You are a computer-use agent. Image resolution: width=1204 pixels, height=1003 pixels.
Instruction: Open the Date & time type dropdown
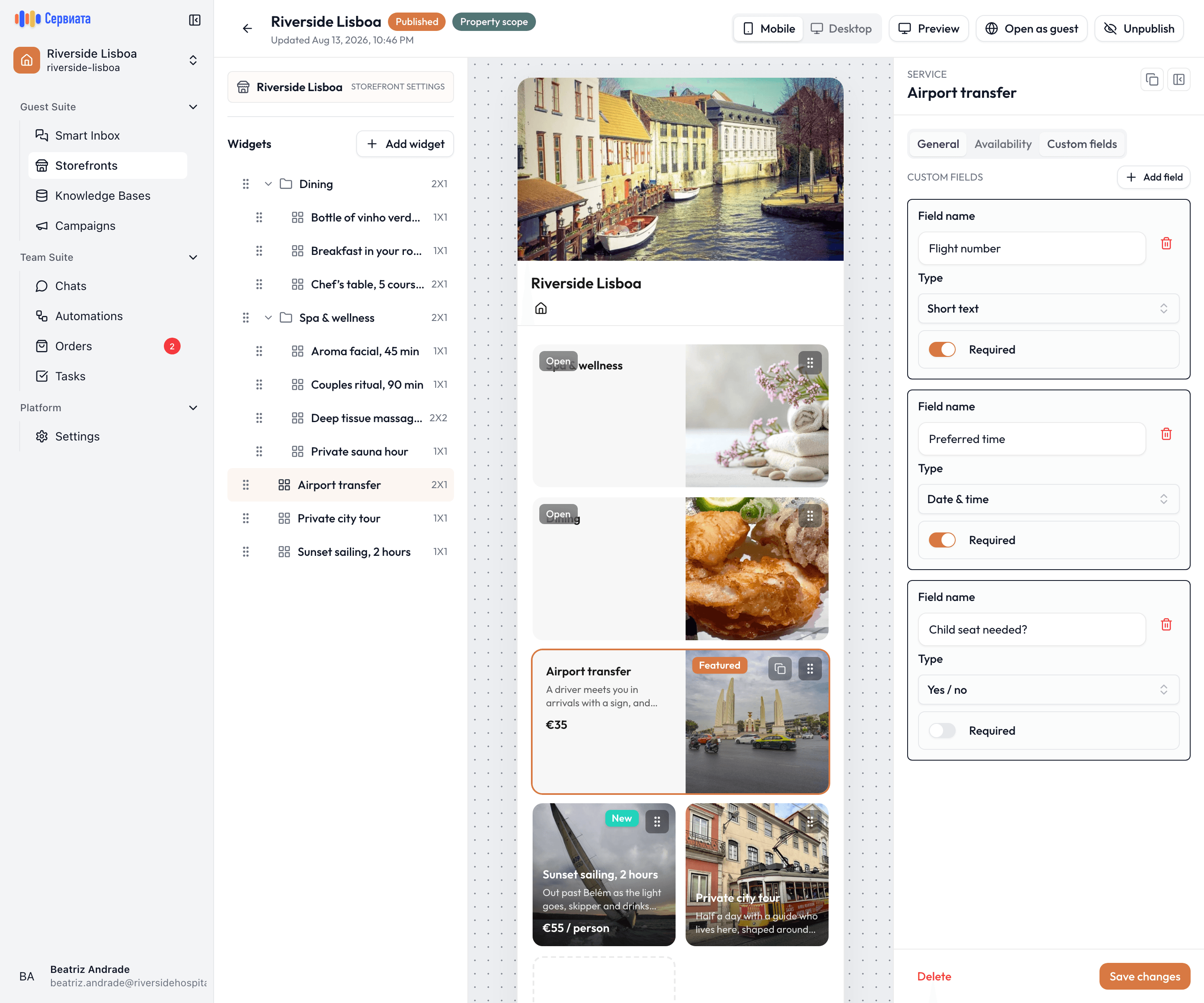(x=1048, y=499)
